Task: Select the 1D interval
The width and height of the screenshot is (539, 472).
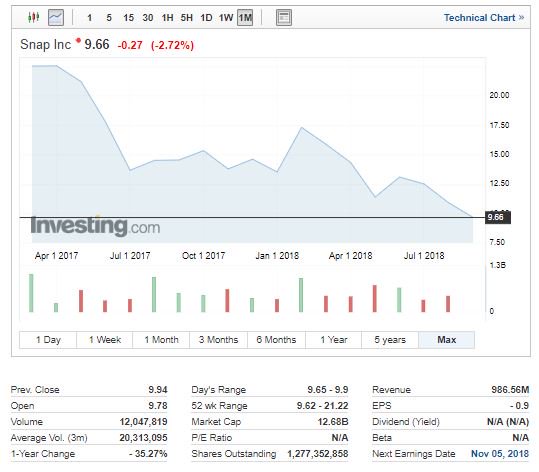Action: tap(206, 18)
